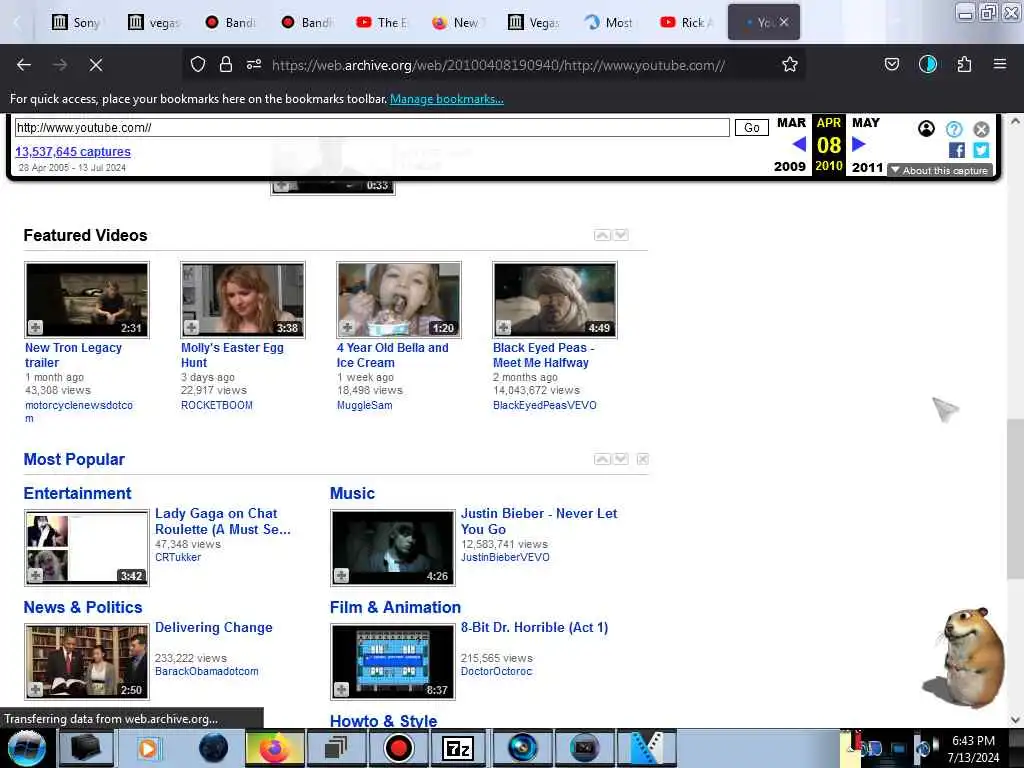1024x768 pixels.
Task: Open 8-Bit Dr. Horrible (Act 1) link
Action: (534, 628)
